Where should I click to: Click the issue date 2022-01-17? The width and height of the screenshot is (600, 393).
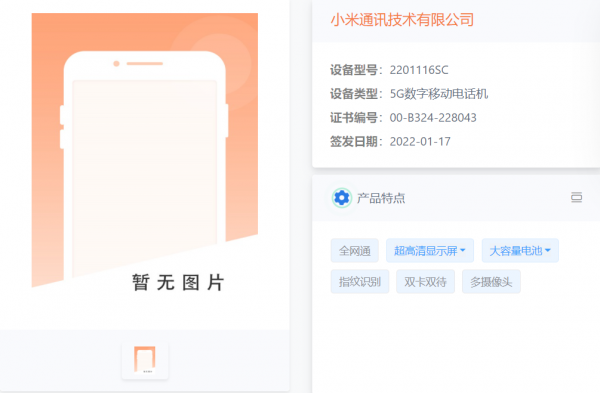tap(420, 142)
